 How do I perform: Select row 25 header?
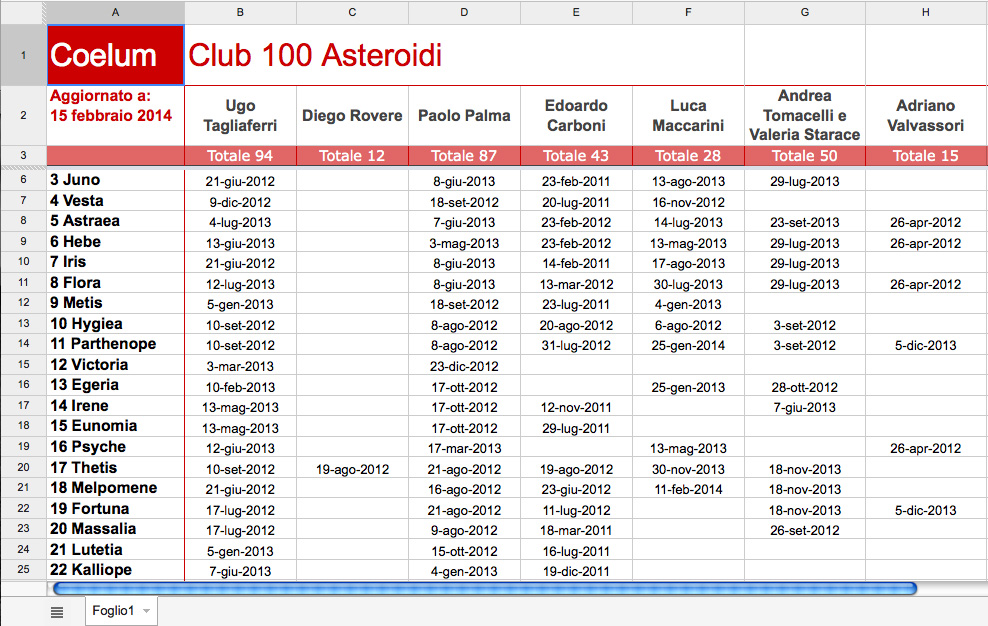point(23,570)
